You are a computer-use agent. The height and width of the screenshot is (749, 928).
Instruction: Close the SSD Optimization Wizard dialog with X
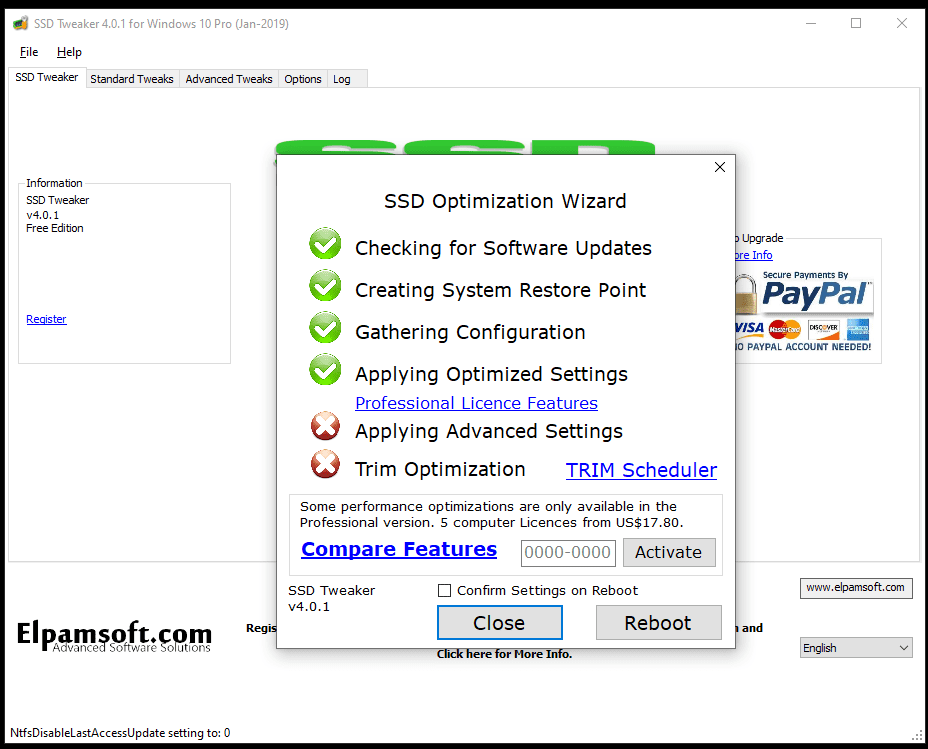720,167
